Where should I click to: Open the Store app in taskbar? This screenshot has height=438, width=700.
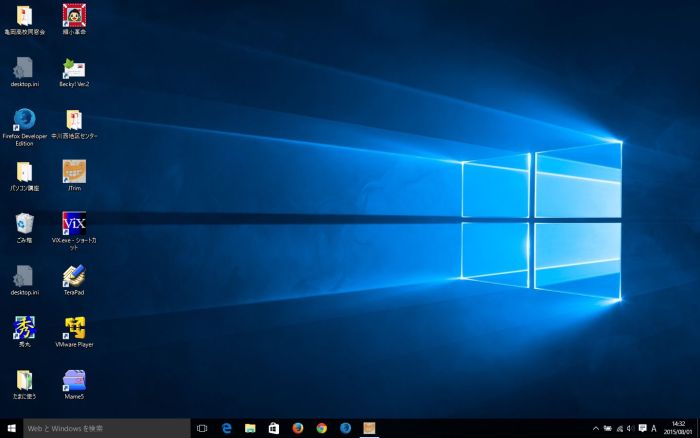pos(274,428)
